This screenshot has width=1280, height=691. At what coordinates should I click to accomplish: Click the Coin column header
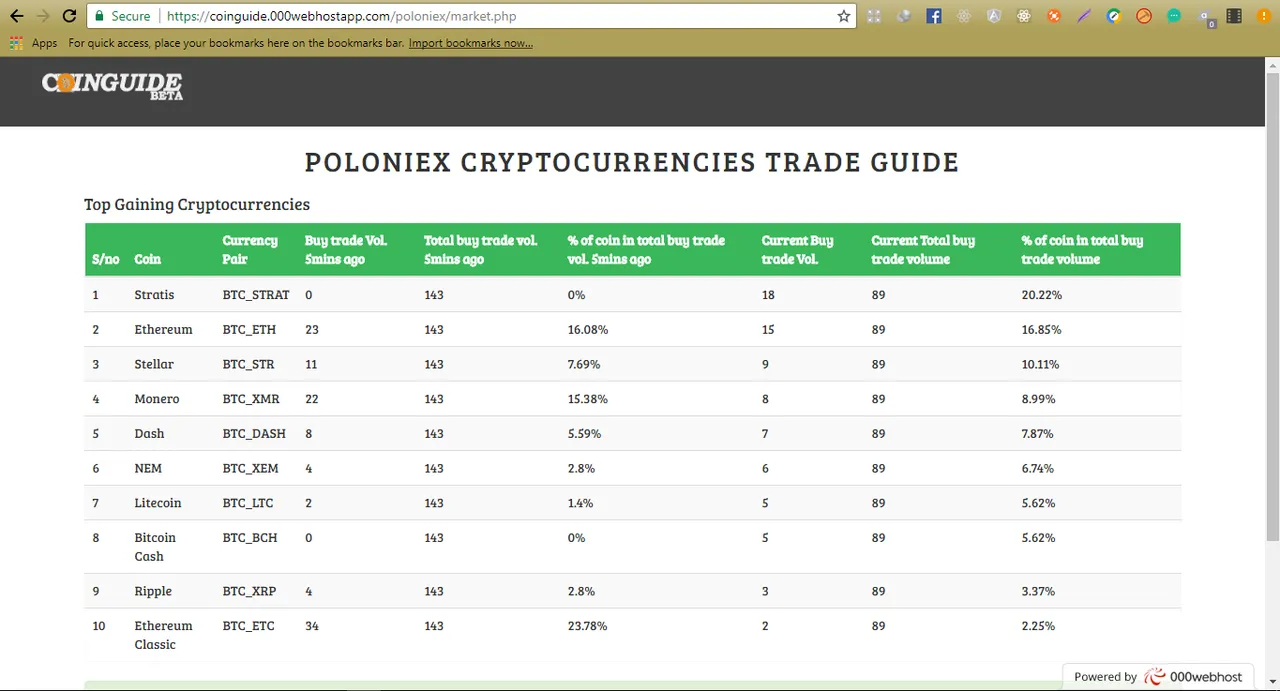(x=147, y=259)
